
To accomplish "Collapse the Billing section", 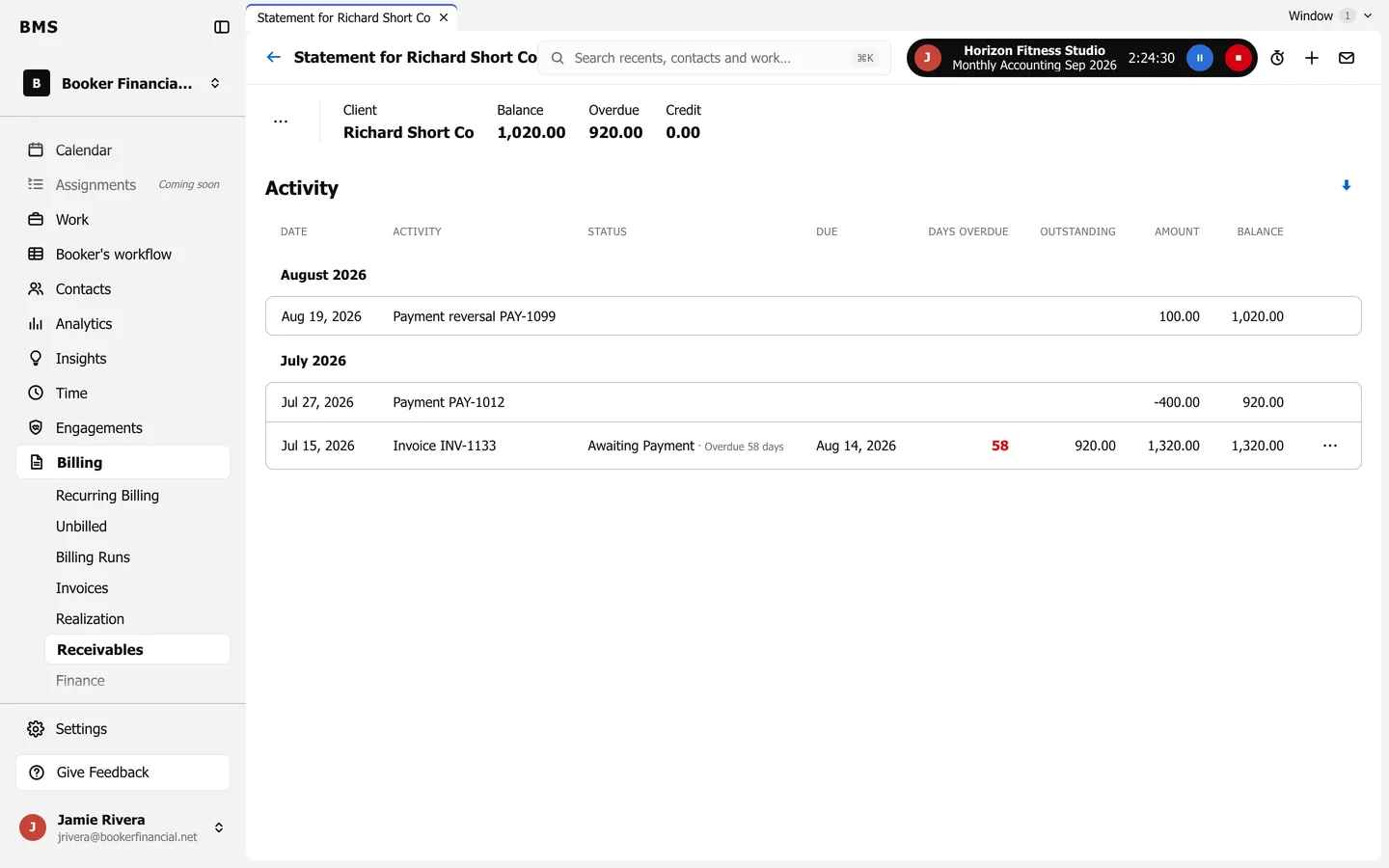I will (x=123, y=463).
